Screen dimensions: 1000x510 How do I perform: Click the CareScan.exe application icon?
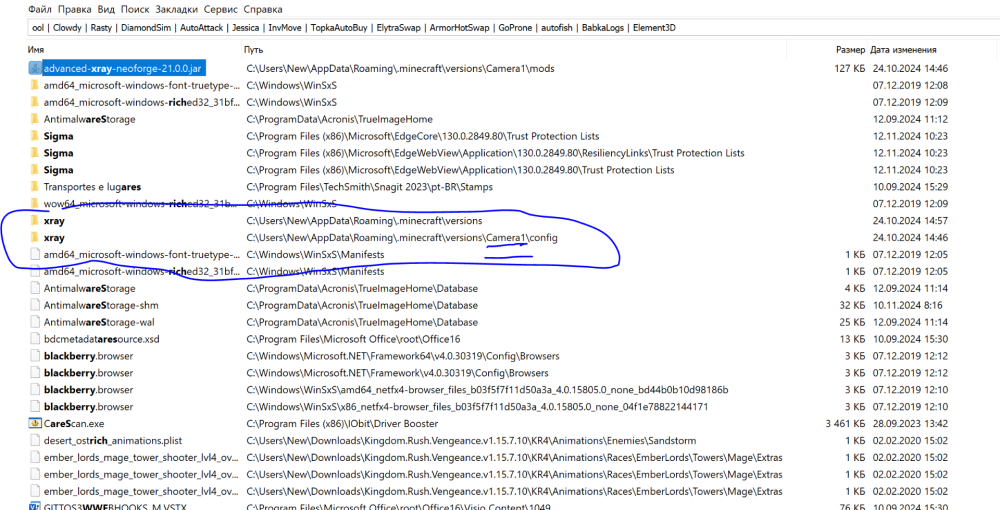point(35,423)
